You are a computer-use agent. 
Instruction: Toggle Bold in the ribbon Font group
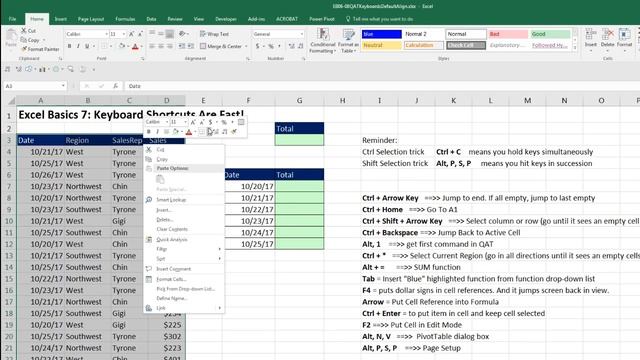click(x=69, y=47)
